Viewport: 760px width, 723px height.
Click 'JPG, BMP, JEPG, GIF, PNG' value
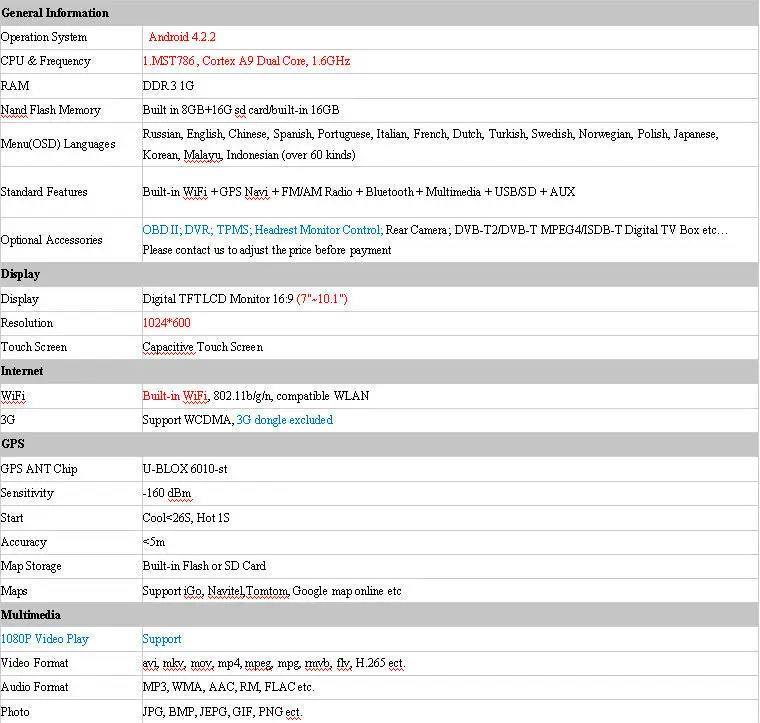pos(222,712)
